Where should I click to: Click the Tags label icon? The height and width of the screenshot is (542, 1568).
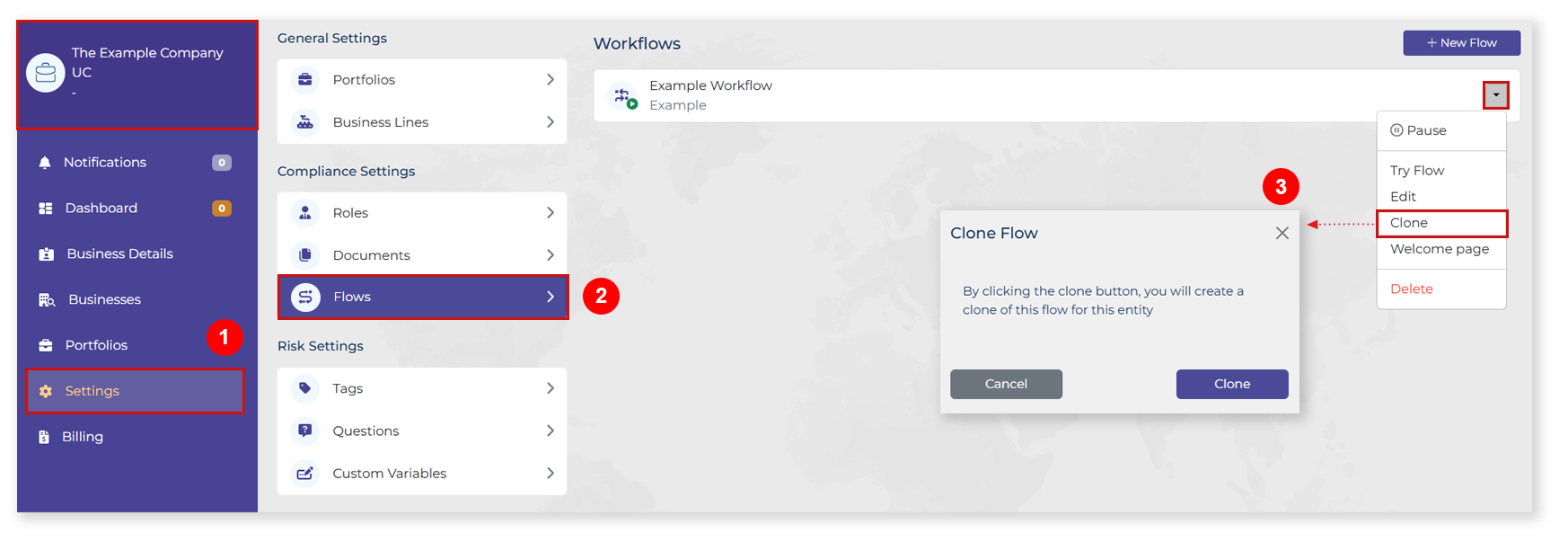coord(305,388)
